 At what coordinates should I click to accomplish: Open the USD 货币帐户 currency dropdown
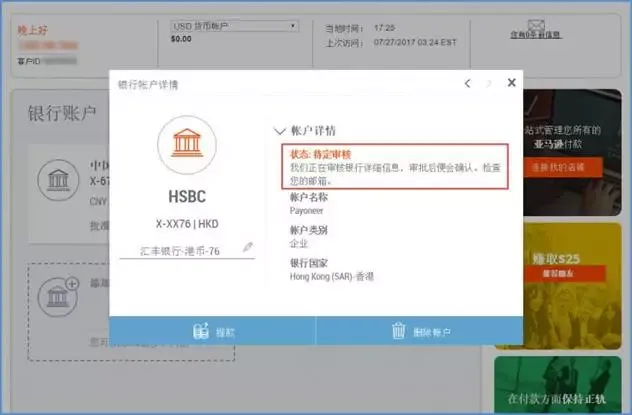click(234, 26)
